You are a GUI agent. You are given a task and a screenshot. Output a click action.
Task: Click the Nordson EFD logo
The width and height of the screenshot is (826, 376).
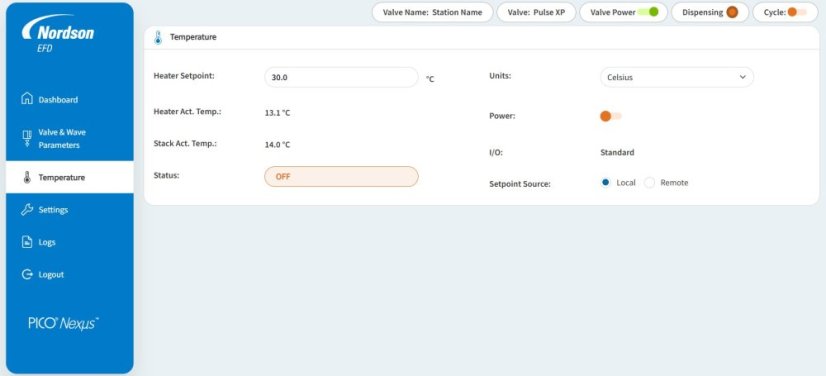click(x=57, y=34)
